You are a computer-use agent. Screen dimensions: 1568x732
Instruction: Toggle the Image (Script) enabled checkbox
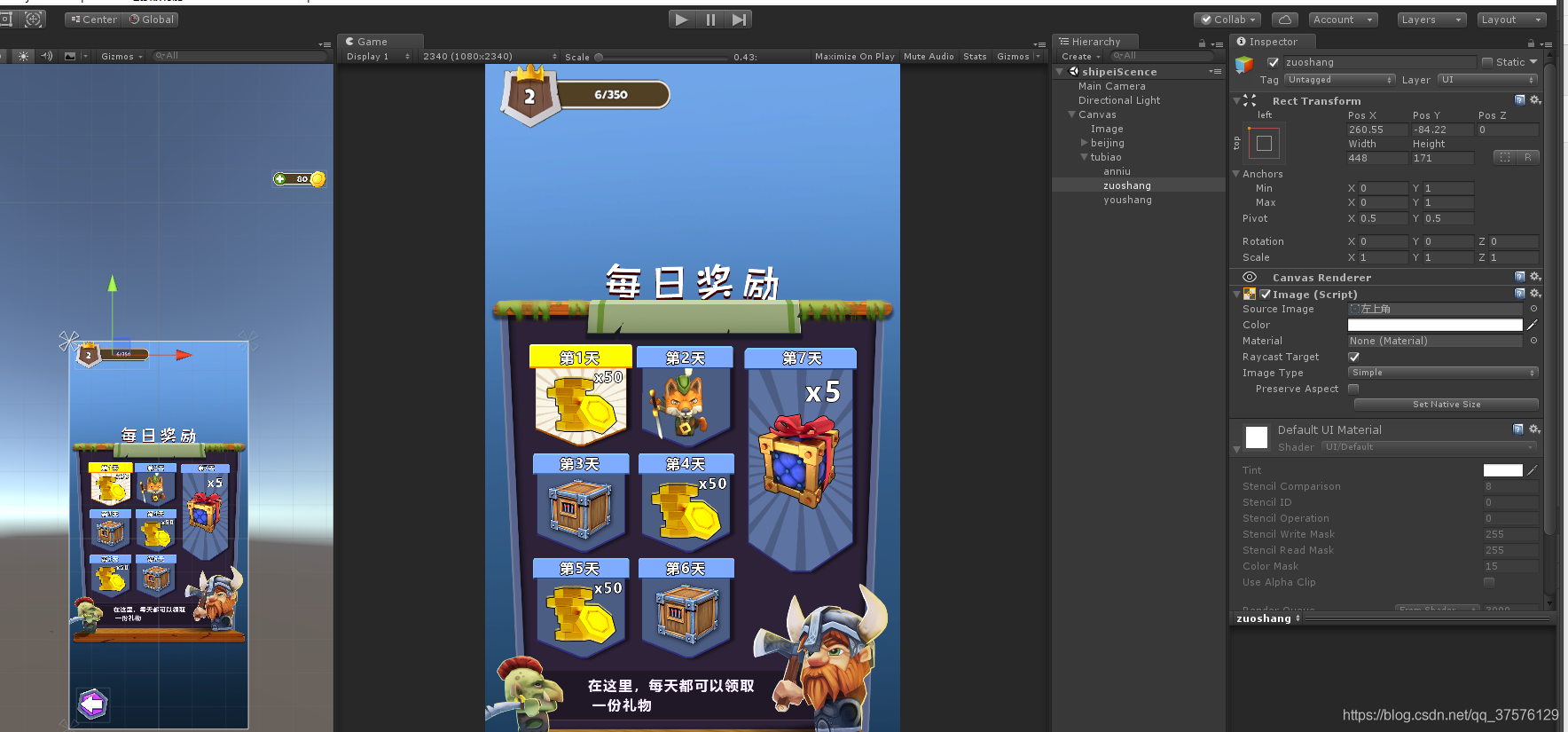[1266, 294]
